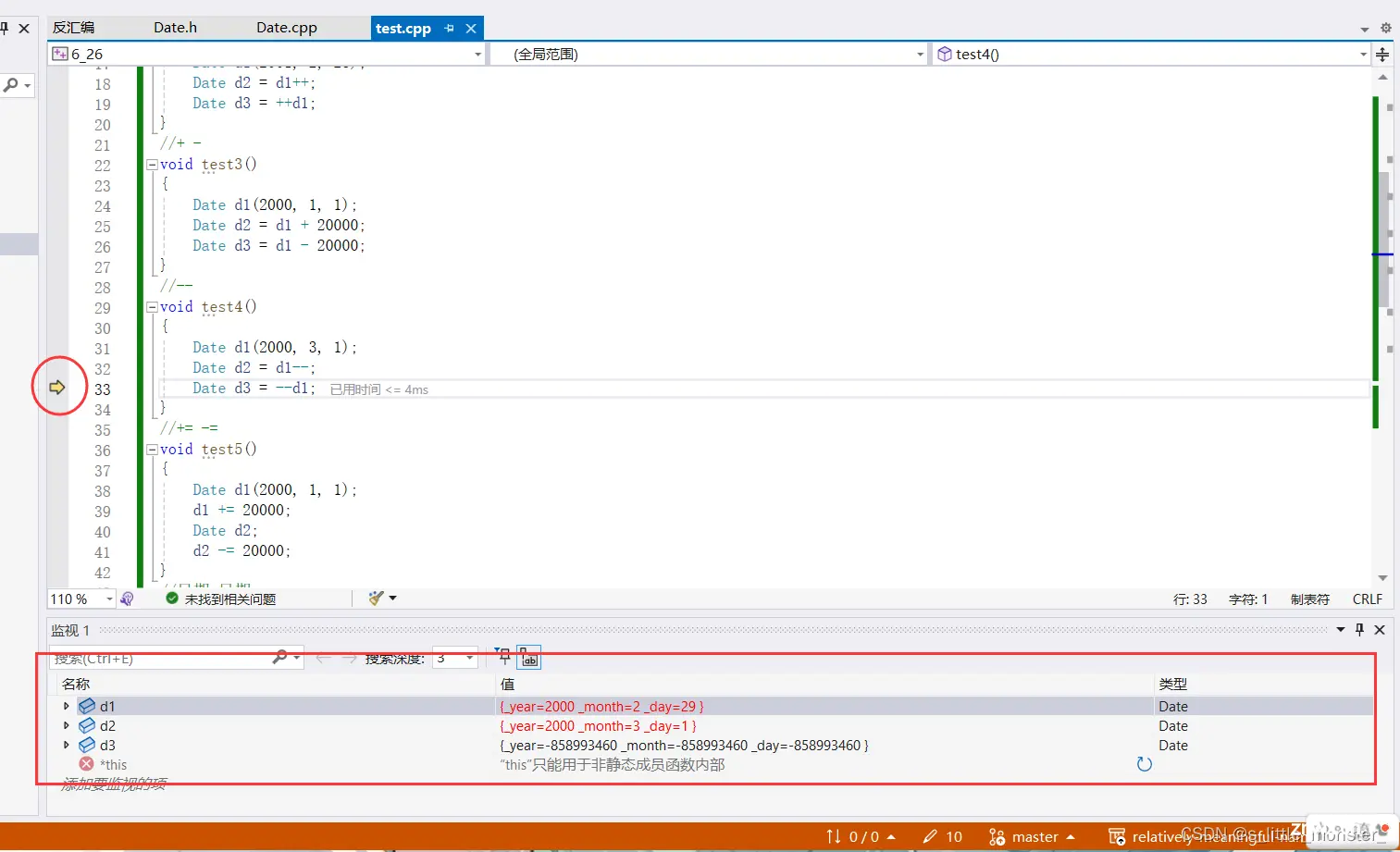This screenshot has width=1400, height=852.
Task: Open the master branch selector
Action: click(x=1032, y=837)
